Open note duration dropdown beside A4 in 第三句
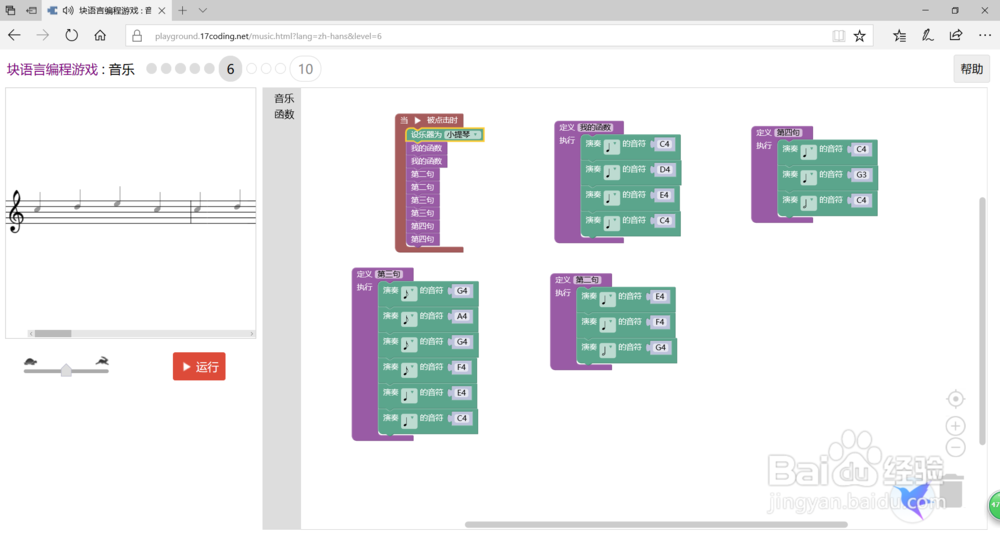This screenshot has height=536, width=1000. 409,318
